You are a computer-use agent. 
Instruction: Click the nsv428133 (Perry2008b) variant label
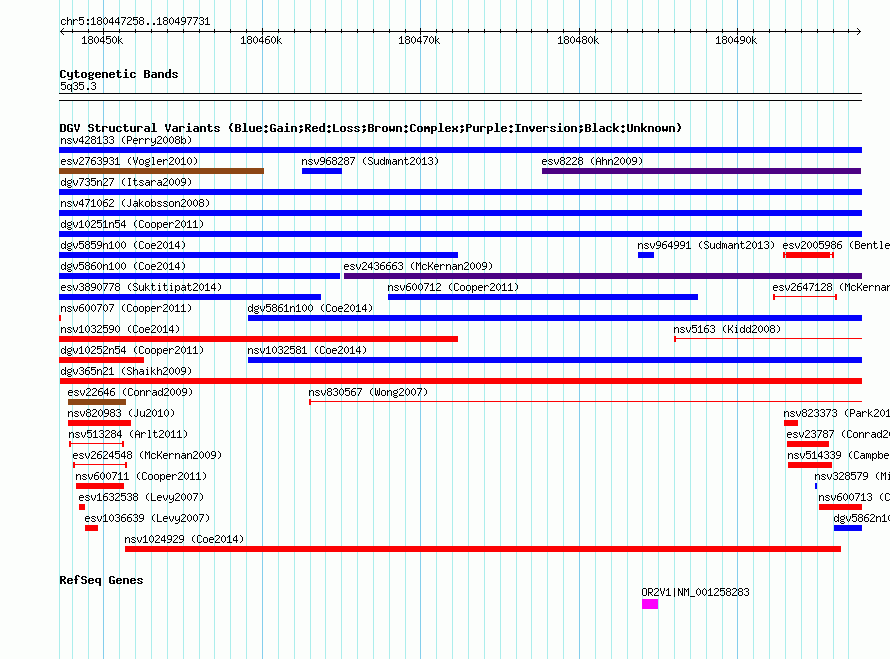tap(126, 140)
